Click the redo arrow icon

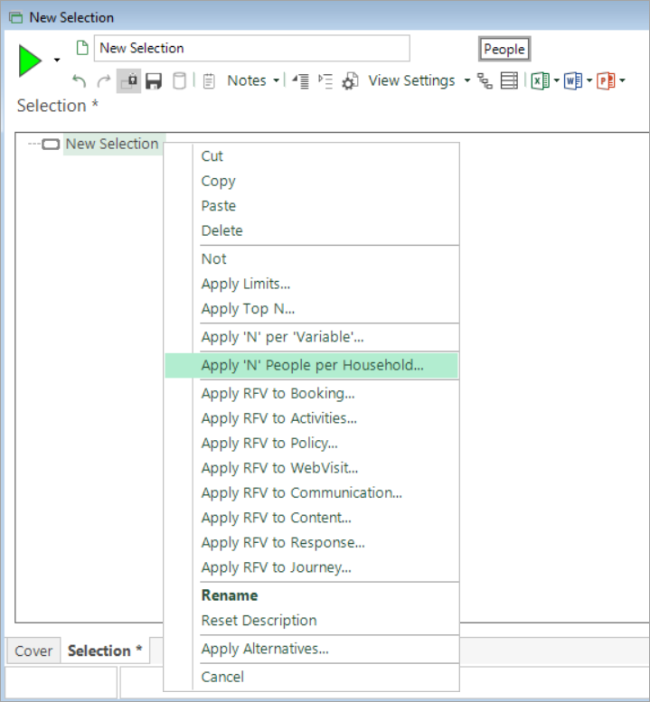pos(104,81)
